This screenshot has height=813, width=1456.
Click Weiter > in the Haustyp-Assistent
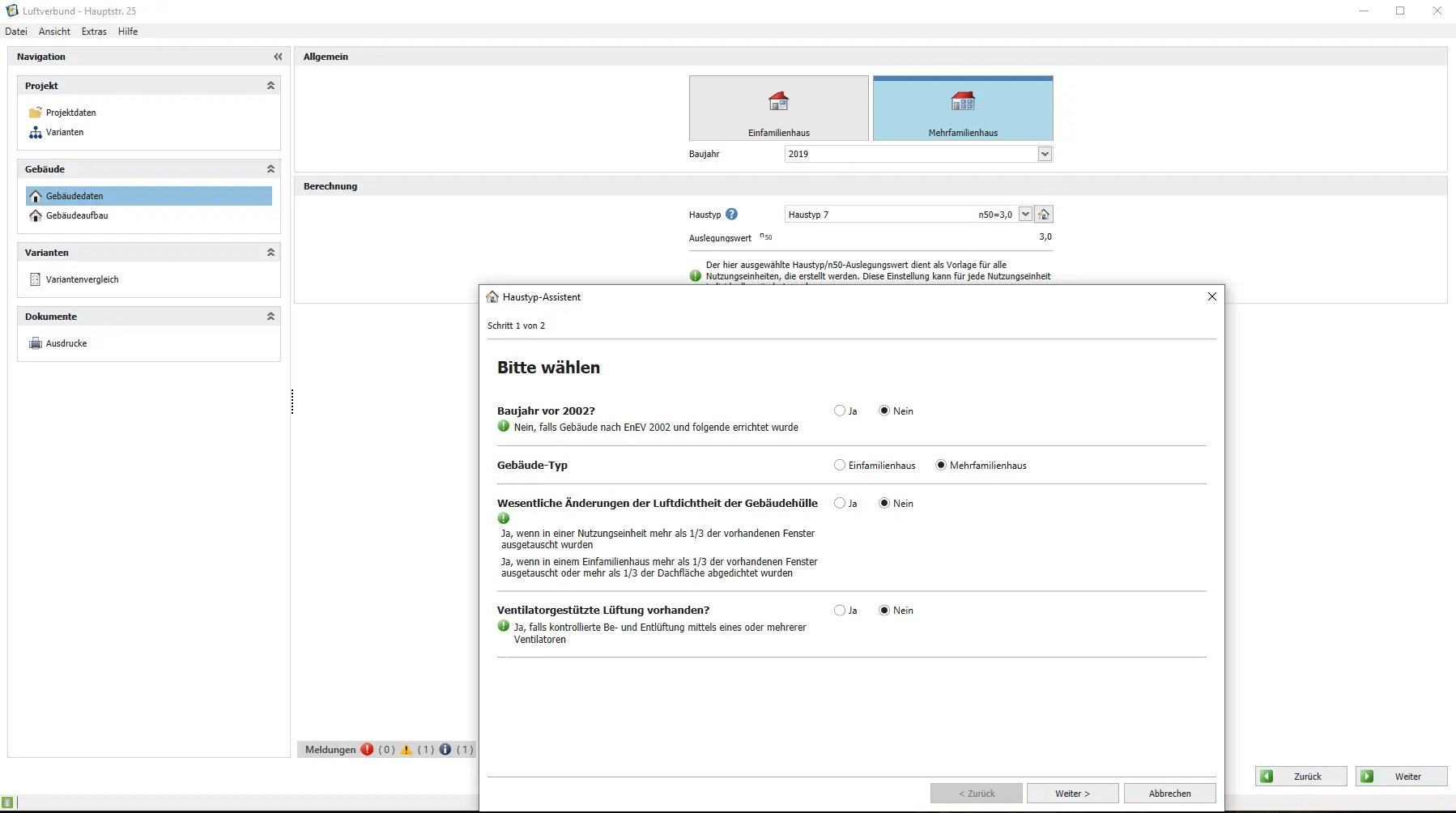click(1072, 794)
